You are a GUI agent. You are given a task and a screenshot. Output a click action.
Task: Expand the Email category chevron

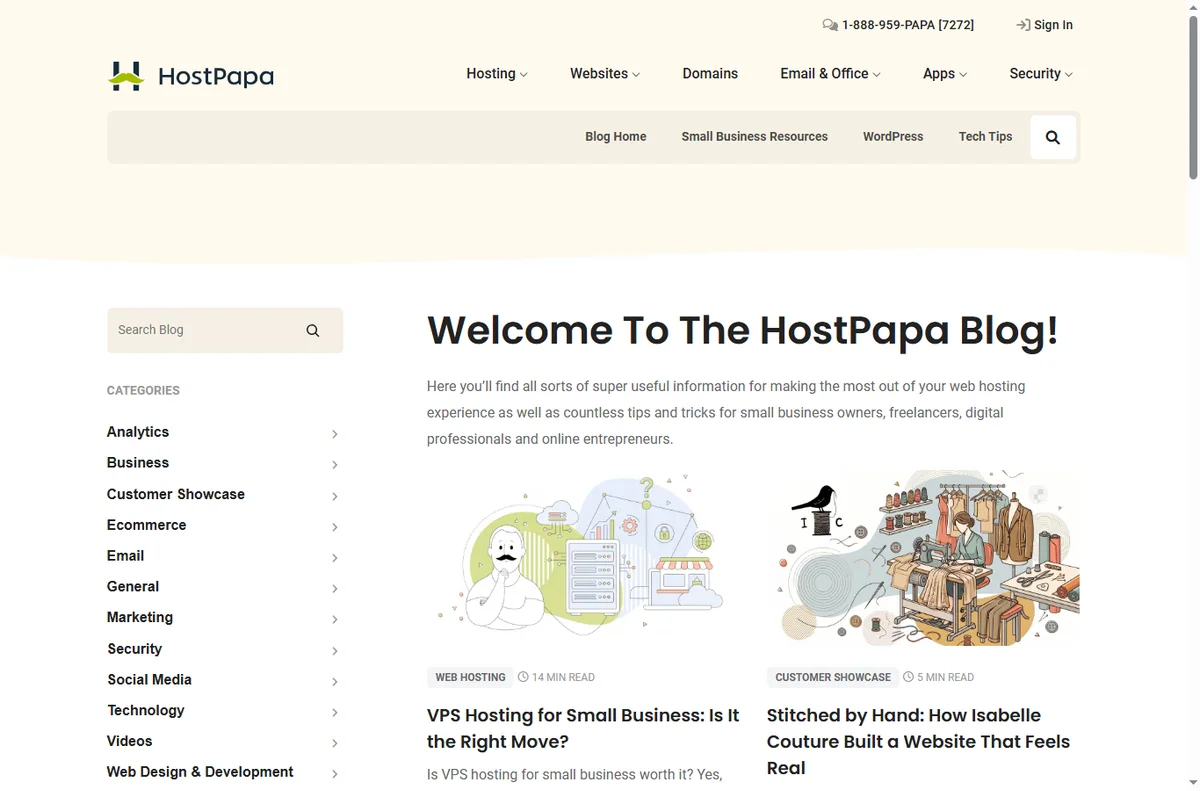[335, 558]
